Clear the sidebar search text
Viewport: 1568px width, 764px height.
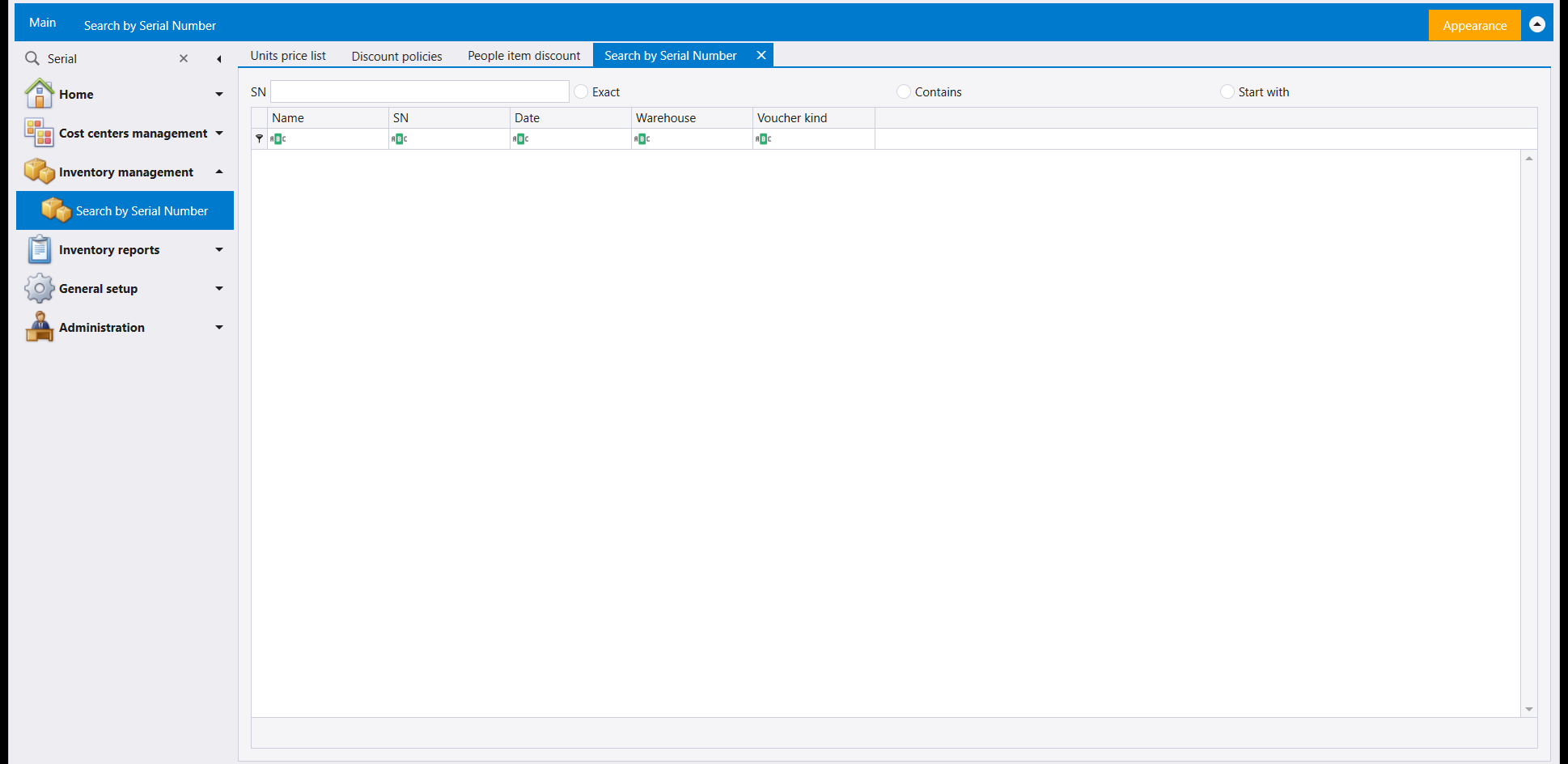click(x=184, y=58)
